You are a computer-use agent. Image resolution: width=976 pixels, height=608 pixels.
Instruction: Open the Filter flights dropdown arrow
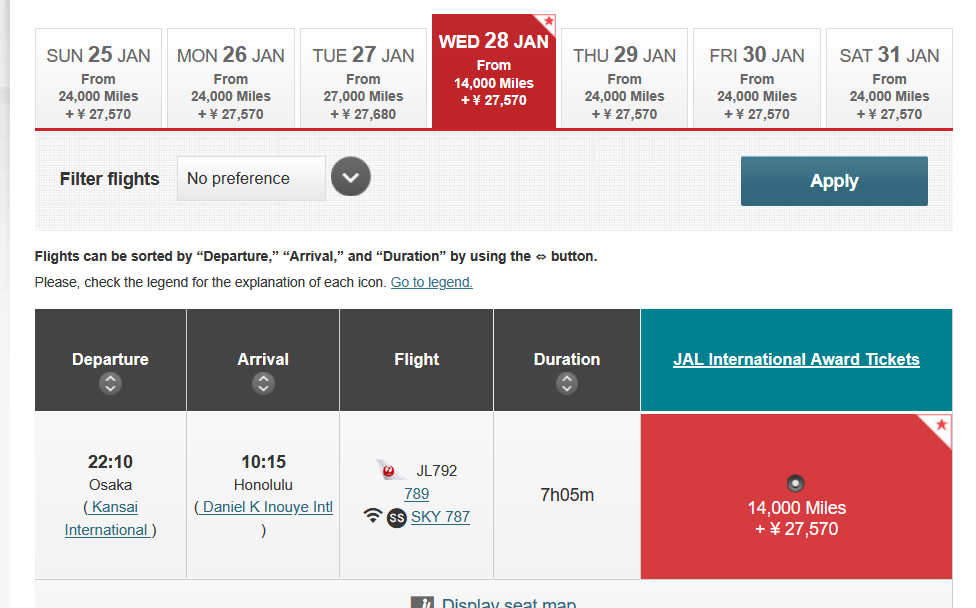click(350, 178)
